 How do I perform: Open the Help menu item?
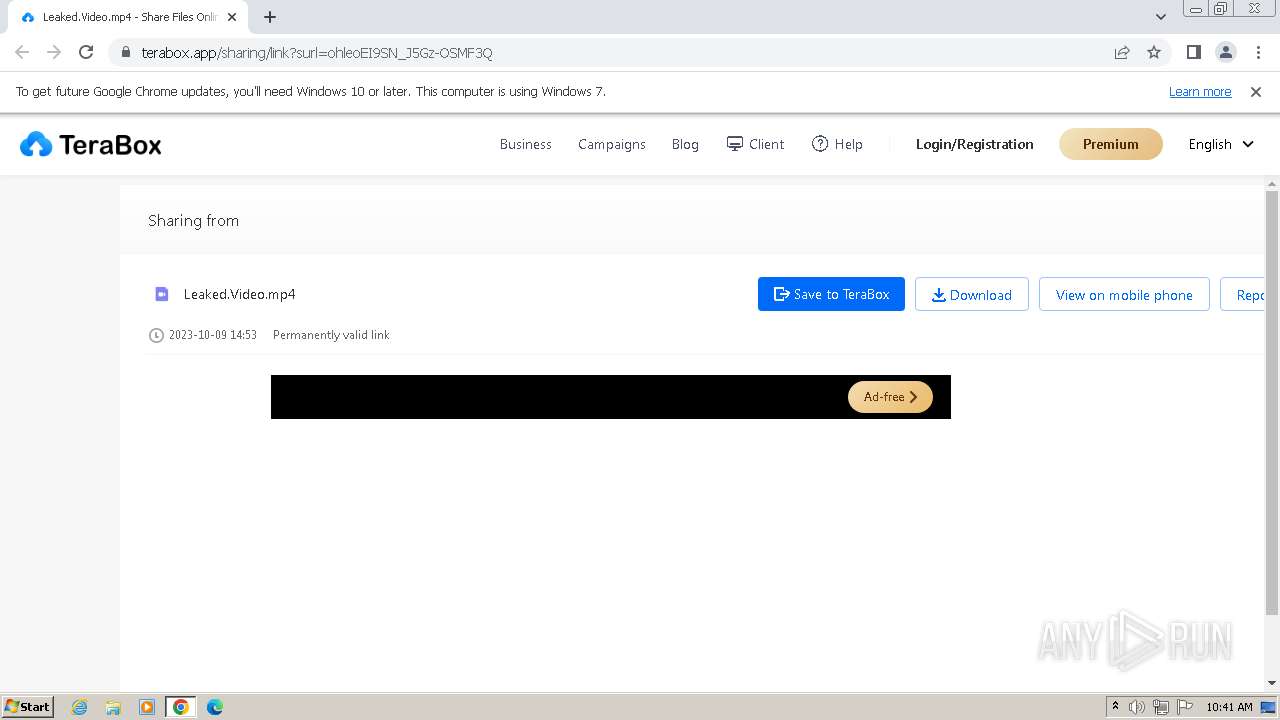tap(837, 144)
